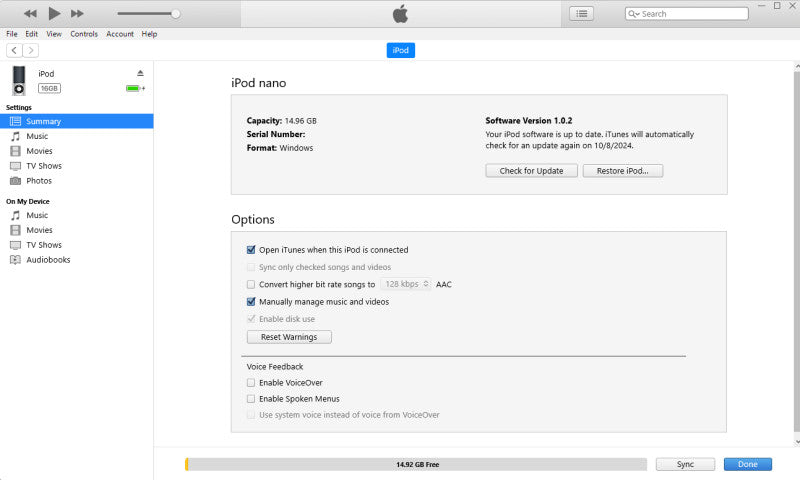Image resolution: width=800 pixels, height=480 pixels.
Task: Enable Convert higher bit rate songs checkbox
Action: [251, 285]
